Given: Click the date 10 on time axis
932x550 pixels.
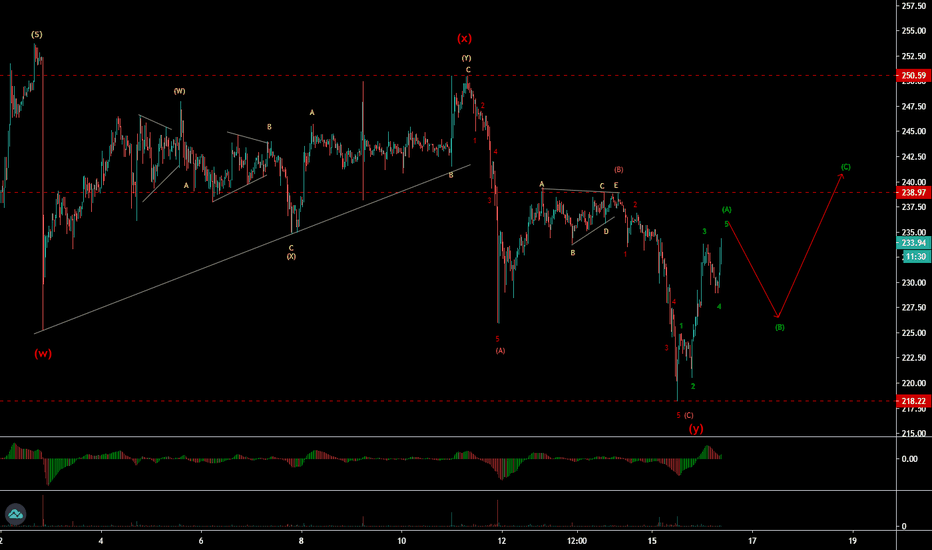Looking at the screenshot, I should [x=402, y=541].
